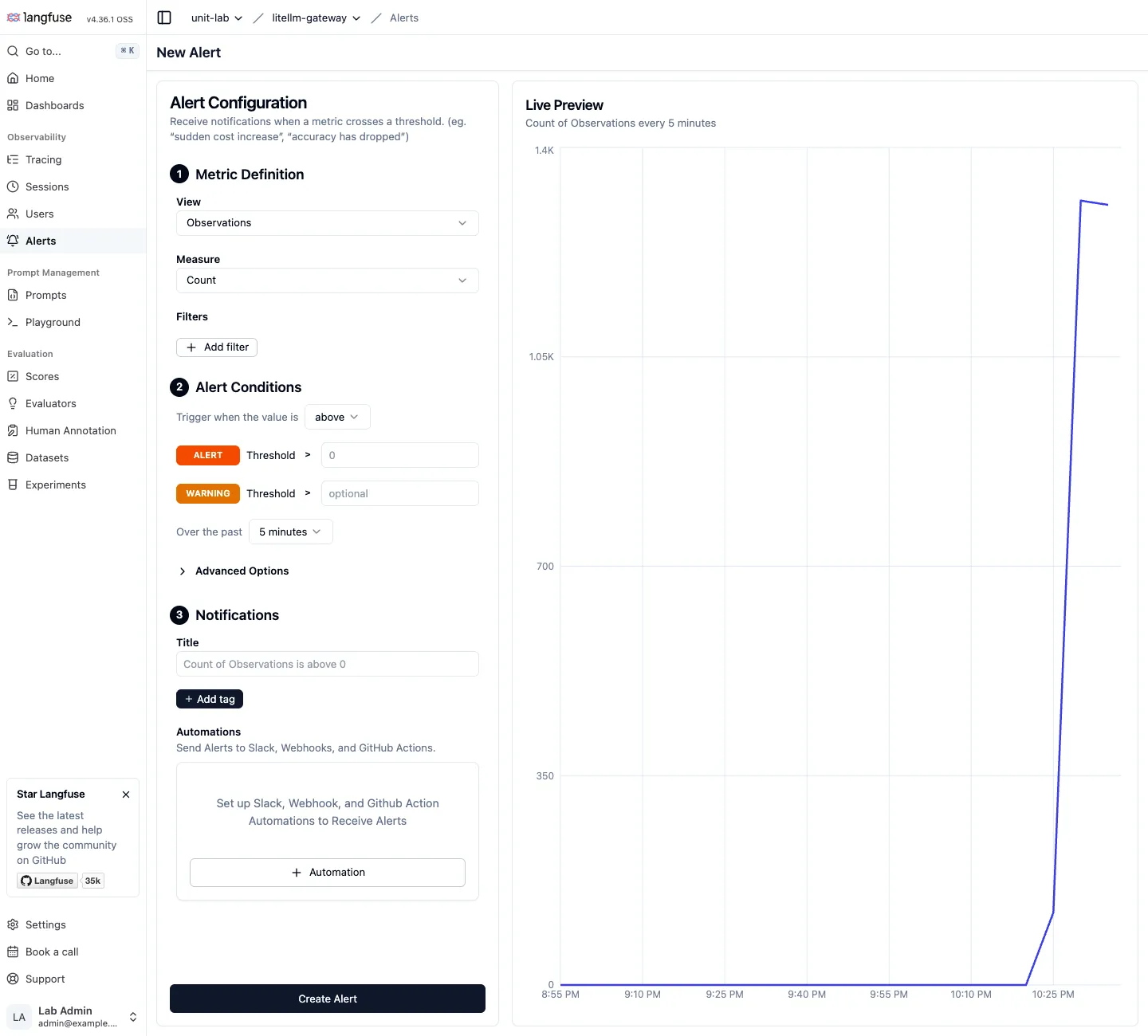Focus the ALERT threshold input field
The height and width of the screenshot is (1036, 1148).
tap(400, 455)
